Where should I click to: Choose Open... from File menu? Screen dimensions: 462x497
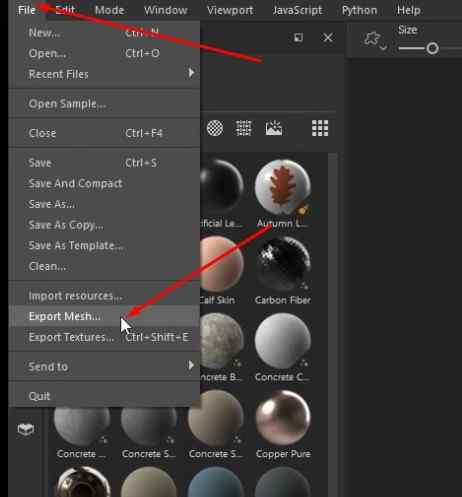(104, 53)
